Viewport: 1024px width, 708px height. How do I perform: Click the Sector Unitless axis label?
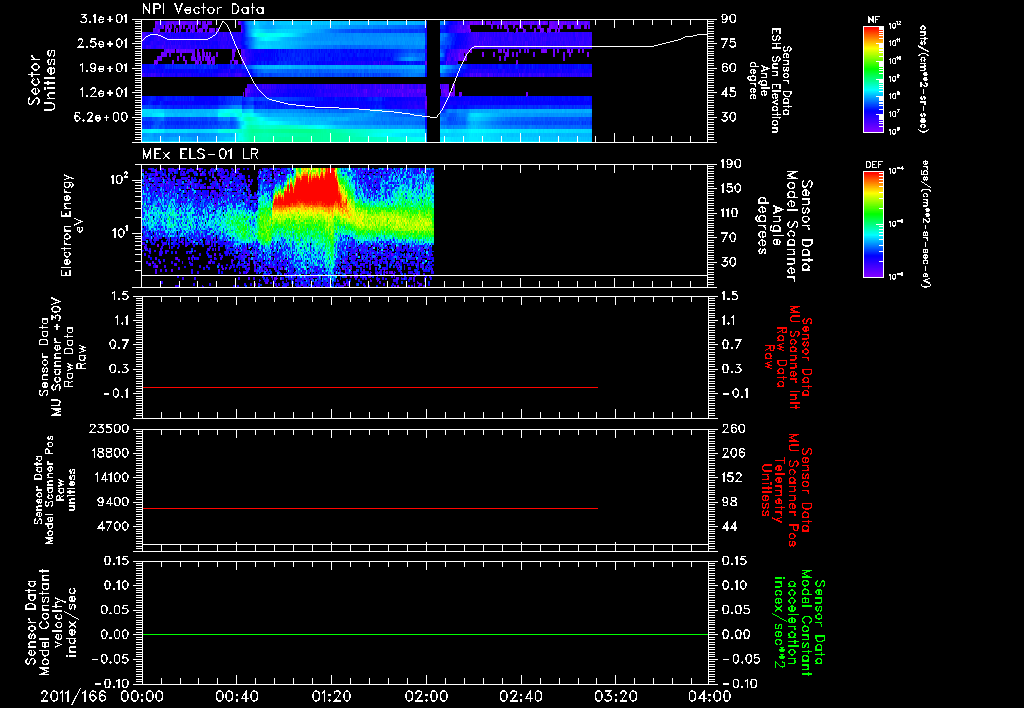(x=42, y=80)
